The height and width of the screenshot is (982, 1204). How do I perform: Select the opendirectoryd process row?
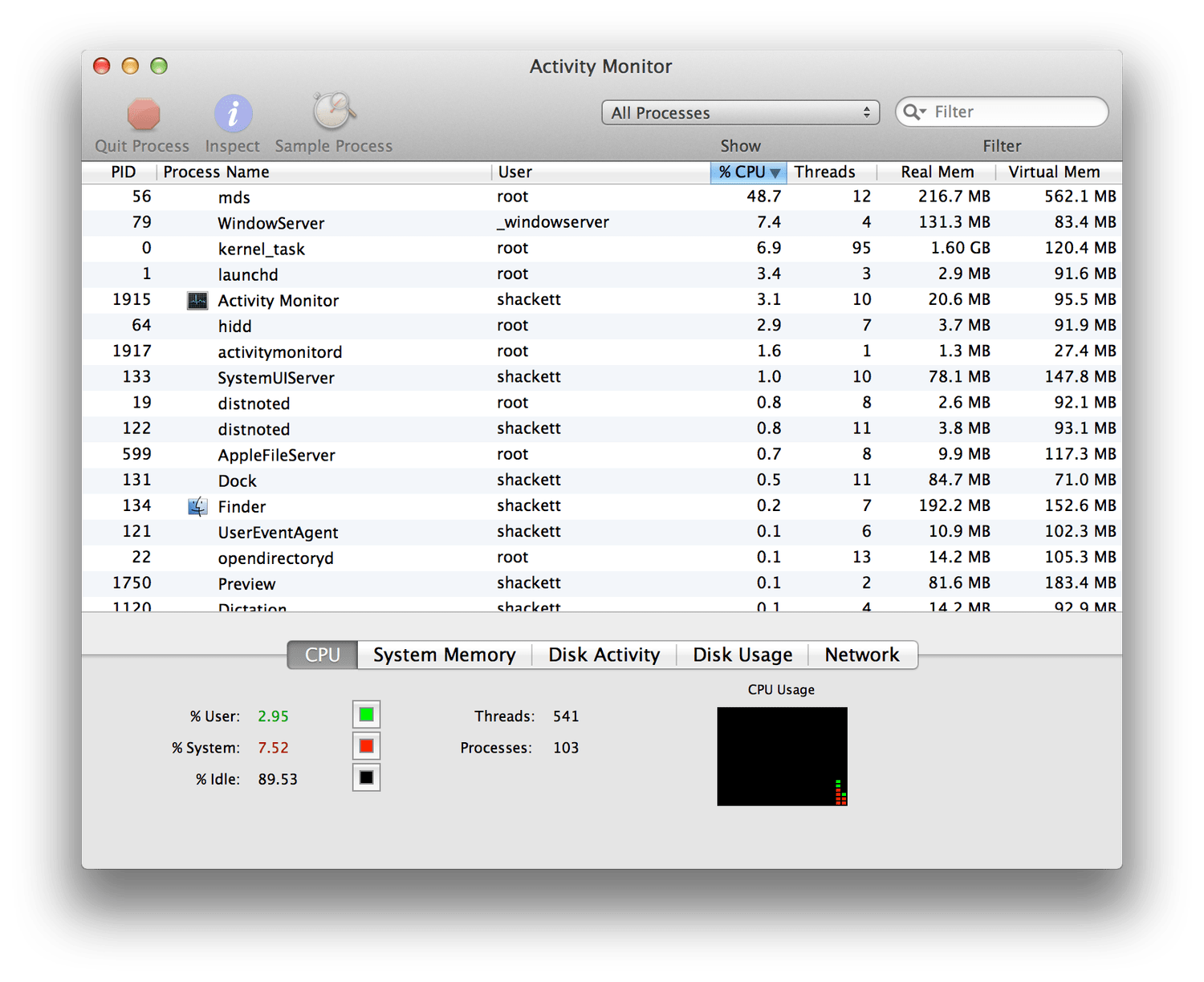tap(602, 558)
